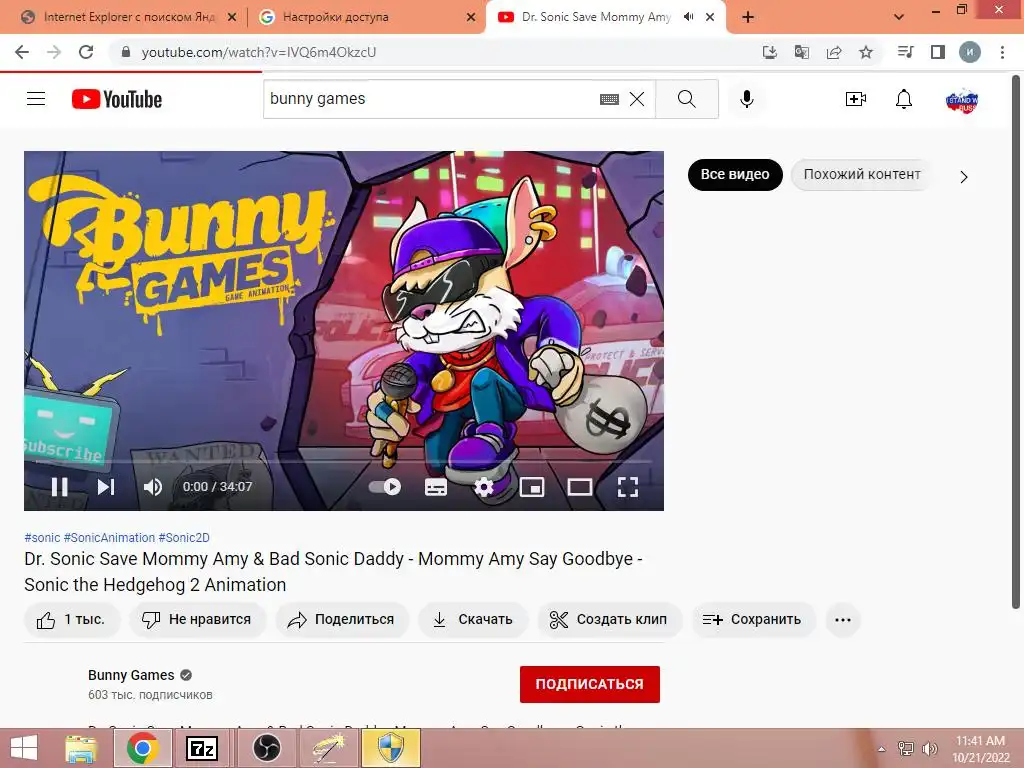Open the Chrome three-dot menu
The height and width of the screenshot is (768, 1024).
tap(1002, 52)
